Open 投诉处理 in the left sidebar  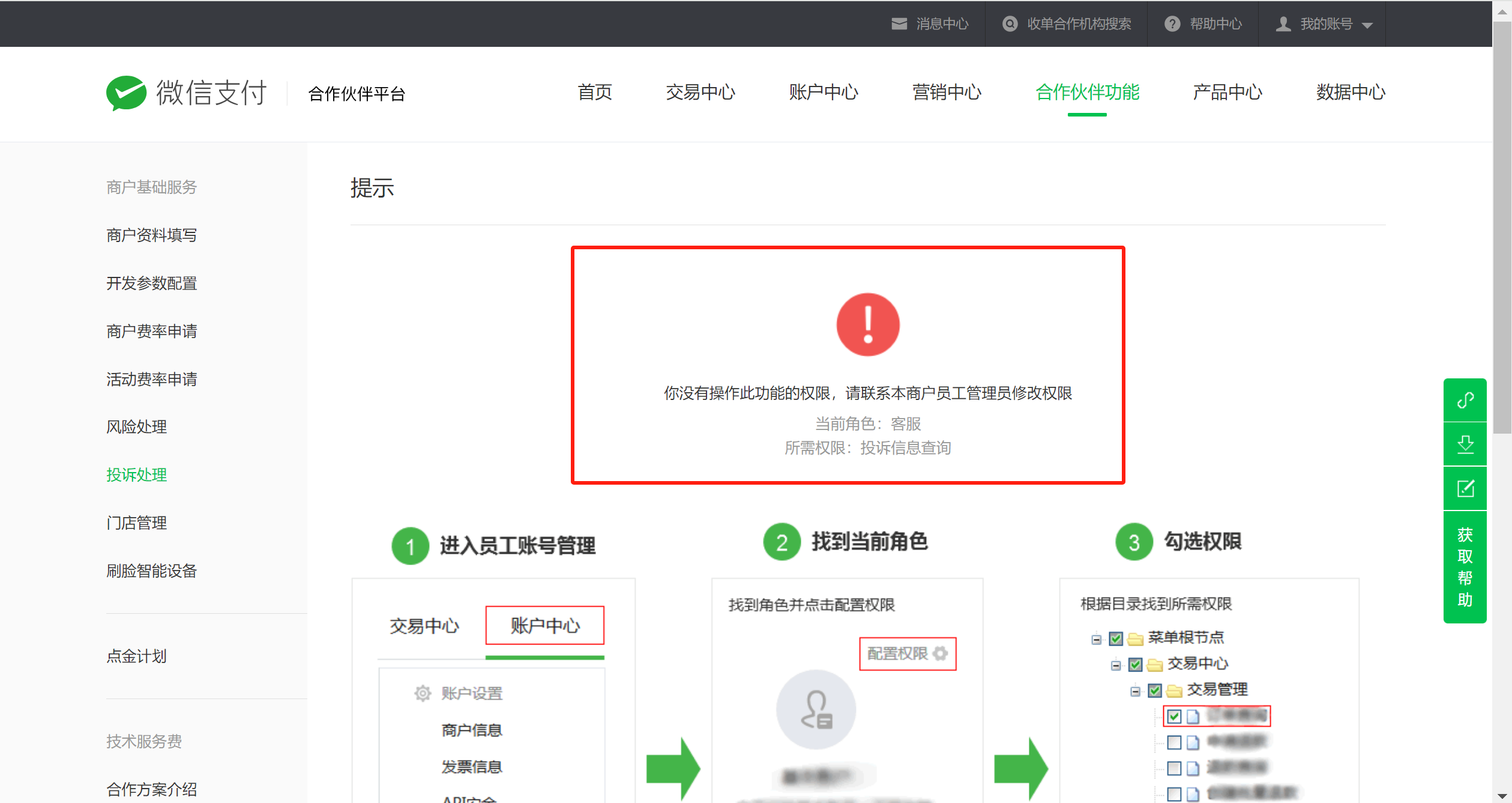137,474
